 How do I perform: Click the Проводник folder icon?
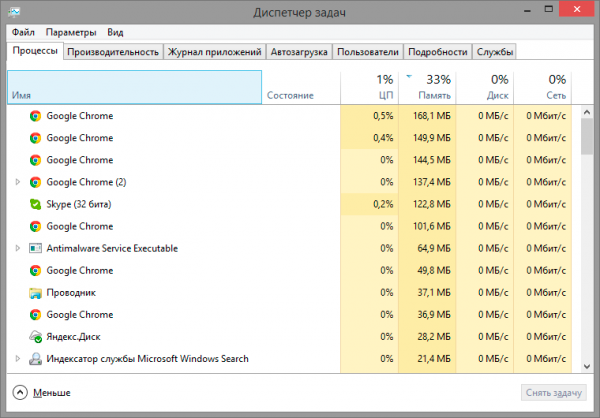click(x=35, y=293)
